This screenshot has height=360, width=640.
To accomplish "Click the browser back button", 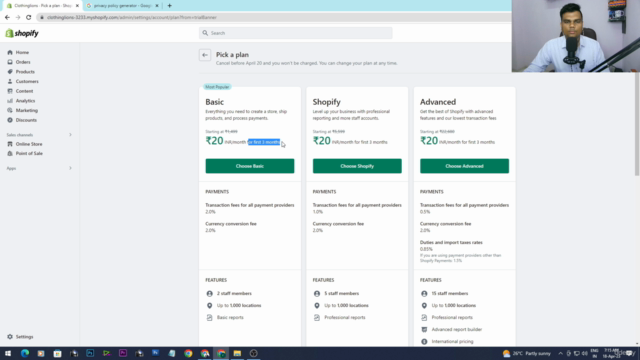I will [x=7, y=18].
